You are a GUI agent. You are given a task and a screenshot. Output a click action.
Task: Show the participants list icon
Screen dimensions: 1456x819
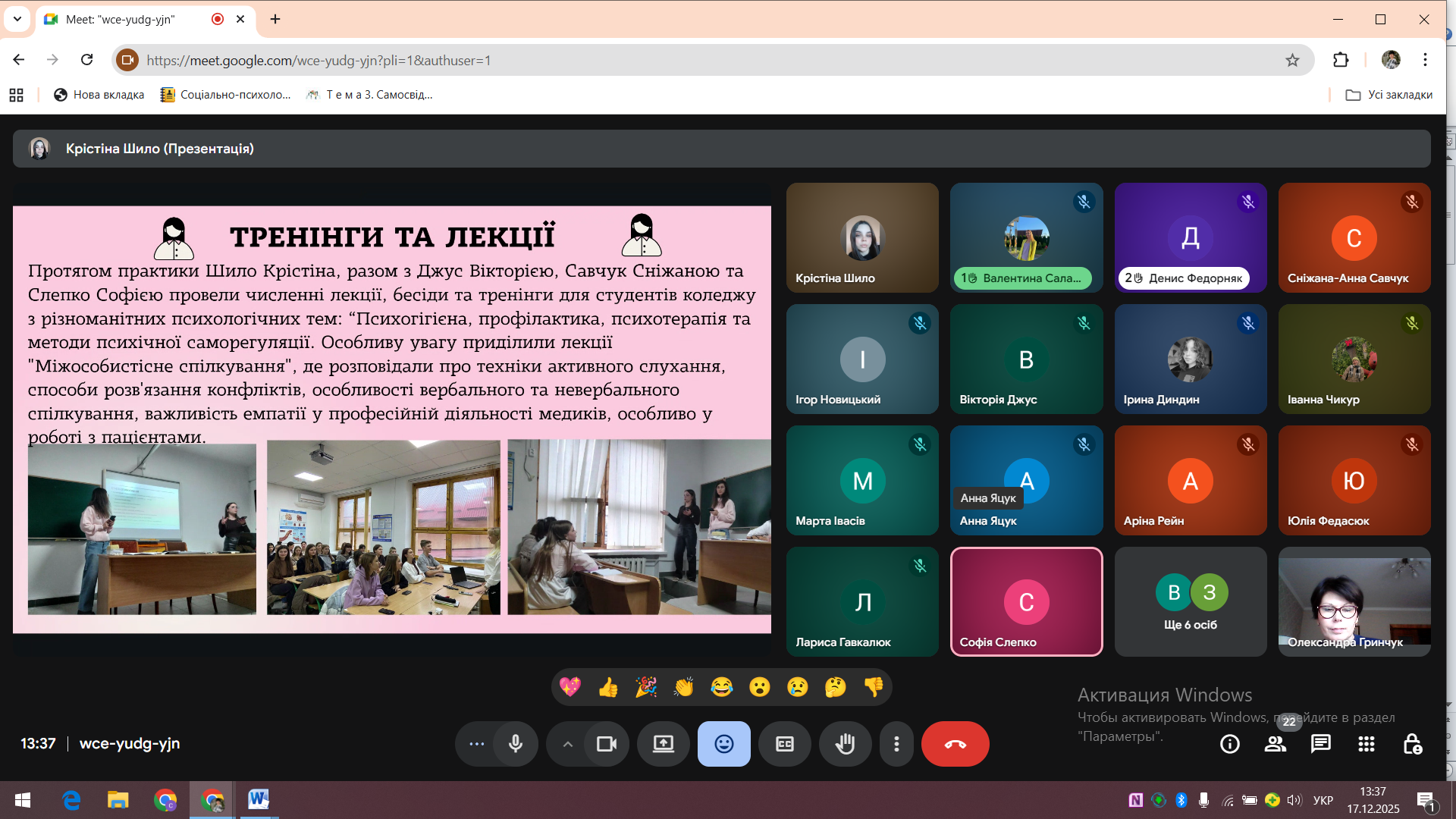click(1276, 744)
